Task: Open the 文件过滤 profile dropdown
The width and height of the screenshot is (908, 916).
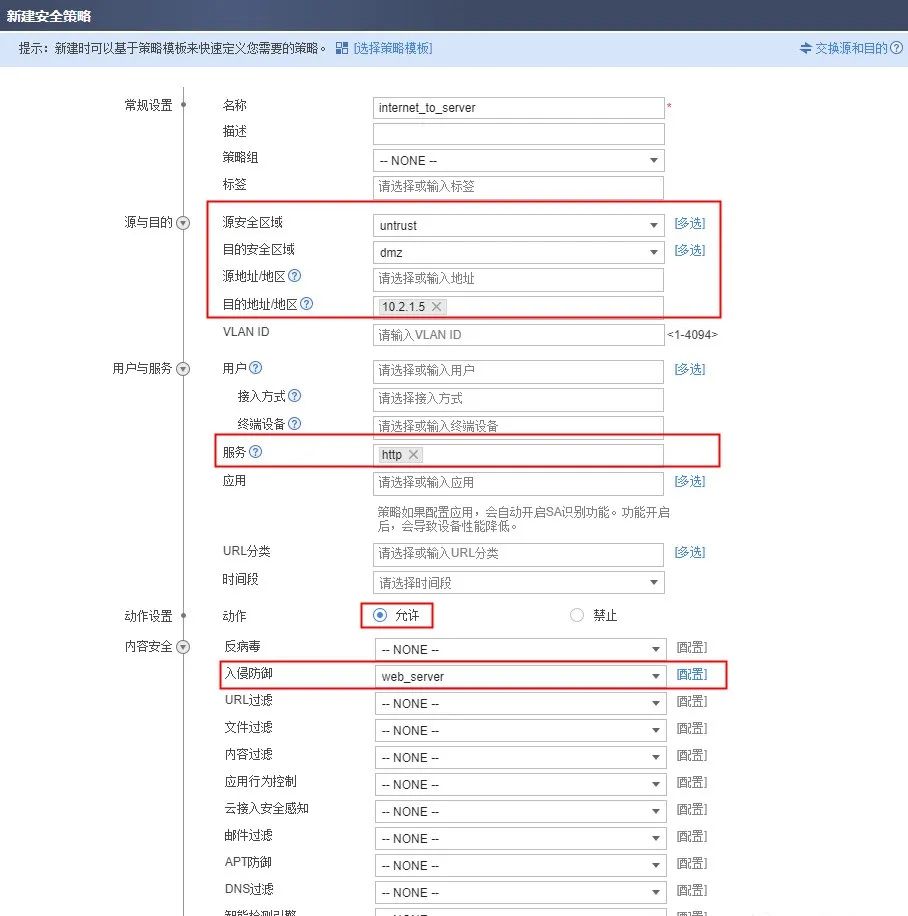Action: coord(521,730)
